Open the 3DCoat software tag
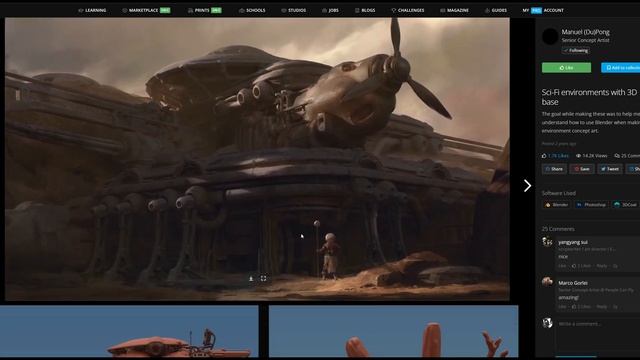 click(x=626, y=205)
